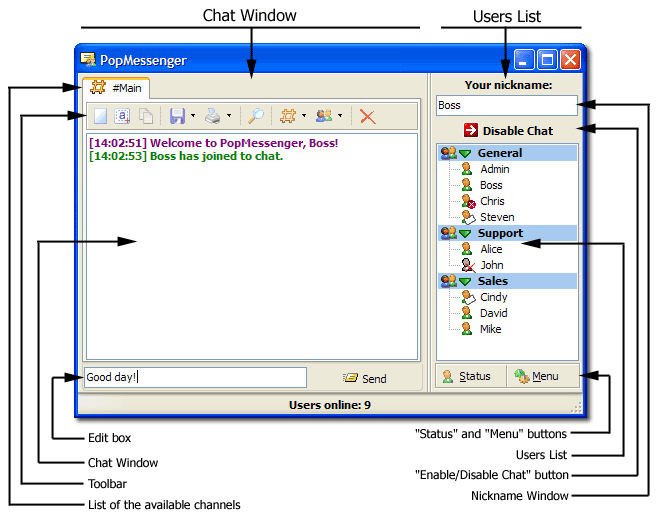Click the floppy disk save icon
The height and width of the screenshot is (521, 662).
click(177, 116)
